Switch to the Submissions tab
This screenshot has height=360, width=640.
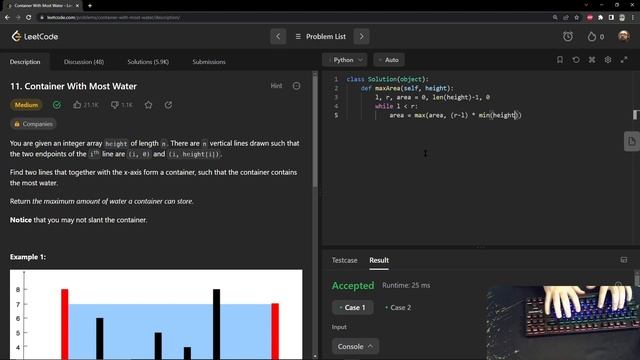click(209, 62)
